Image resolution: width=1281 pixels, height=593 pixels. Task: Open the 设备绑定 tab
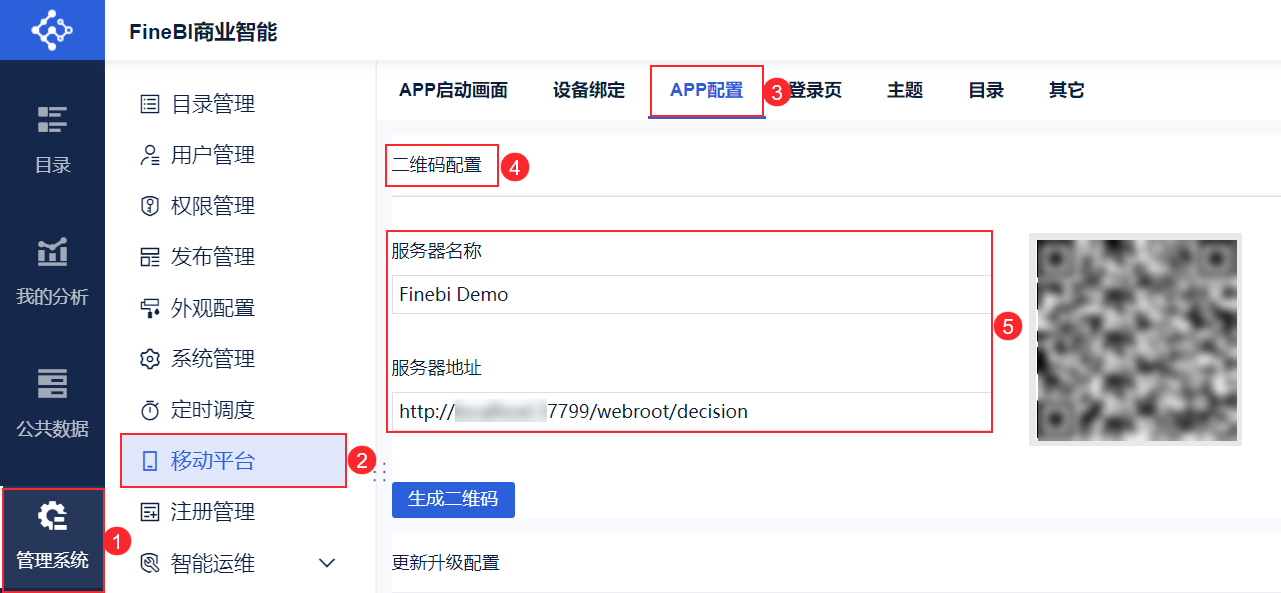587,89
